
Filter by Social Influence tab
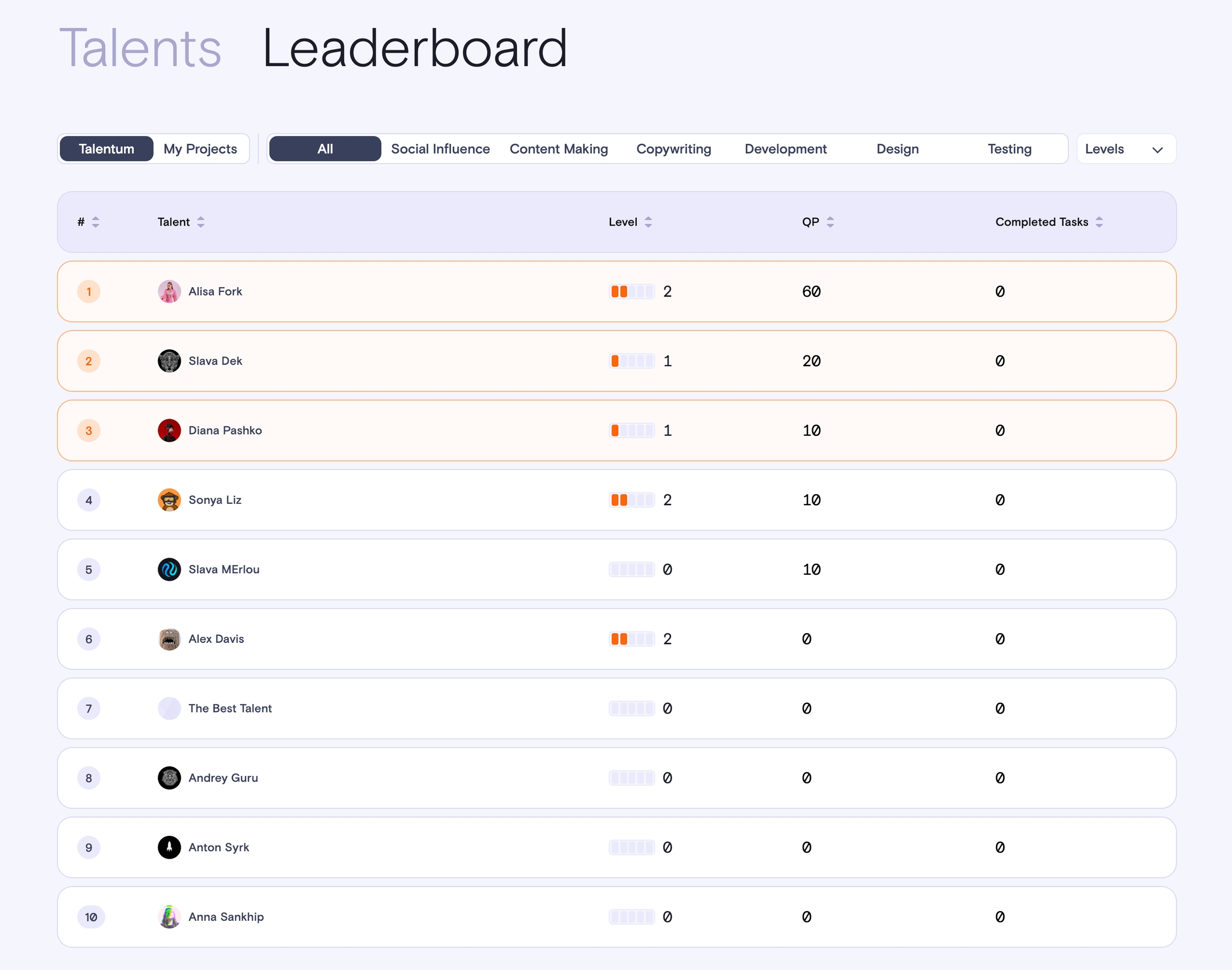440,149
